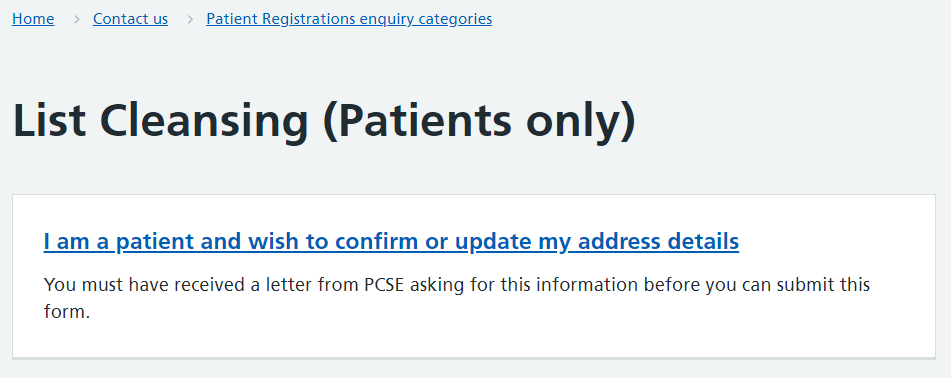The height and width of the screenshot is (378, 951).
Task: Click the chevron after the Home breadcrumb
Action: point(76,19)
